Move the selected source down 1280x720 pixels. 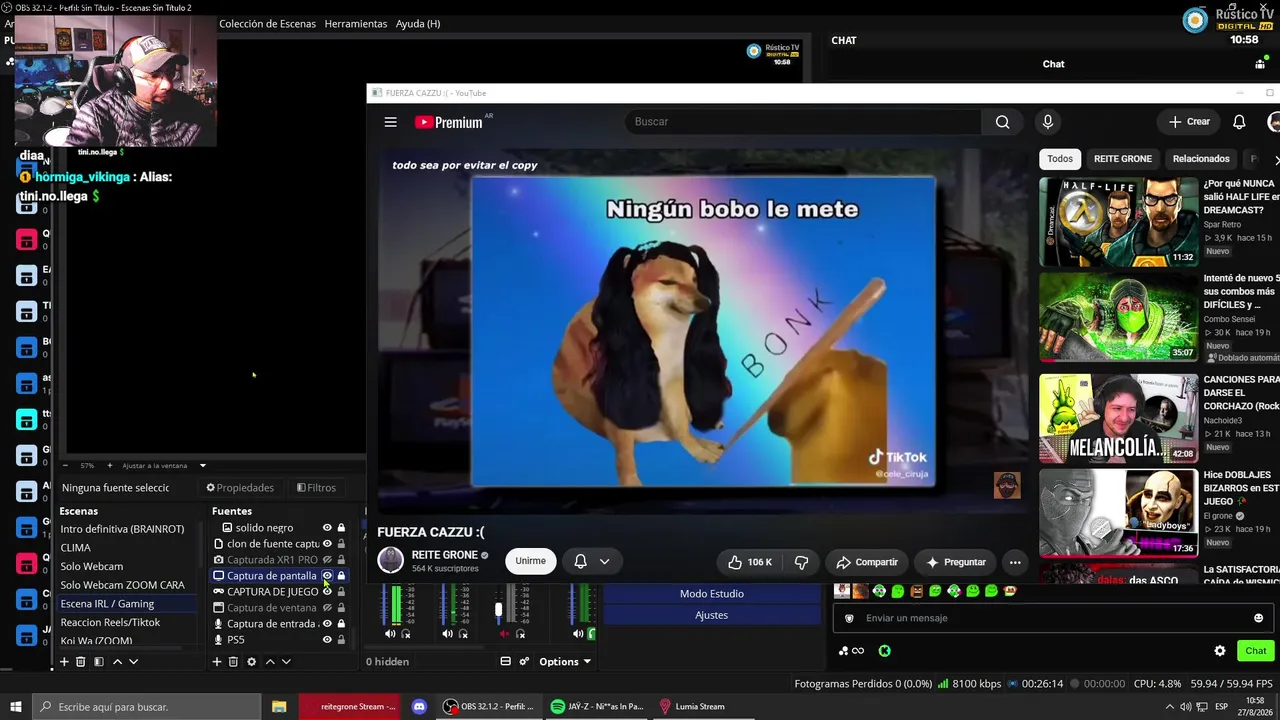pyautogui.click(x=286, y=662)
